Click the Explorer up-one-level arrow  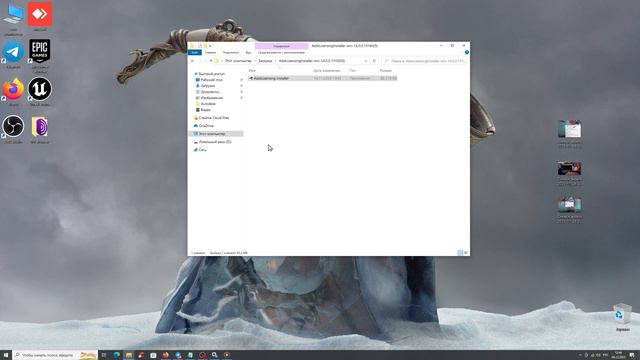(211, 61)
